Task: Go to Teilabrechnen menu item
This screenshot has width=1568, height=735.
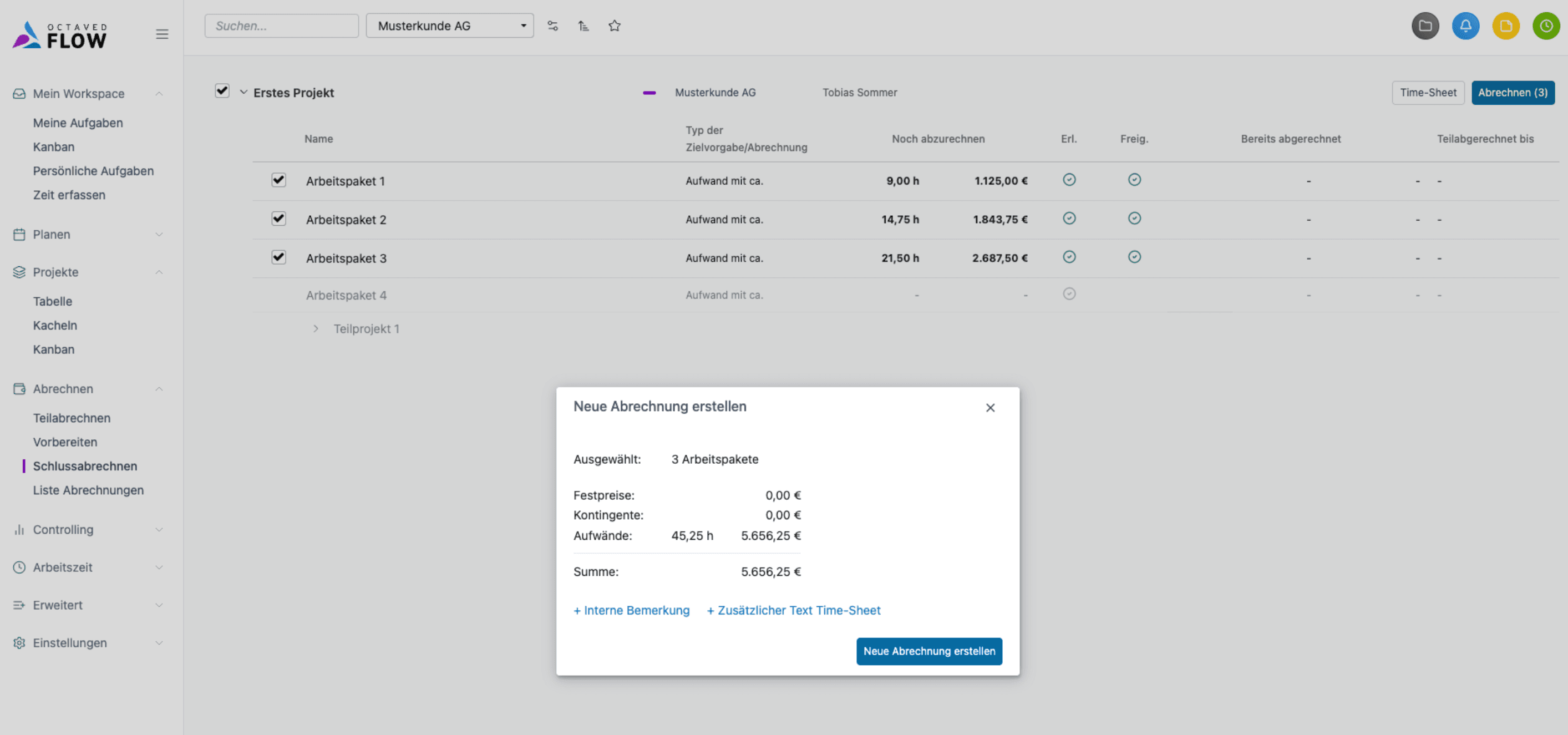Action: point(72,418)
